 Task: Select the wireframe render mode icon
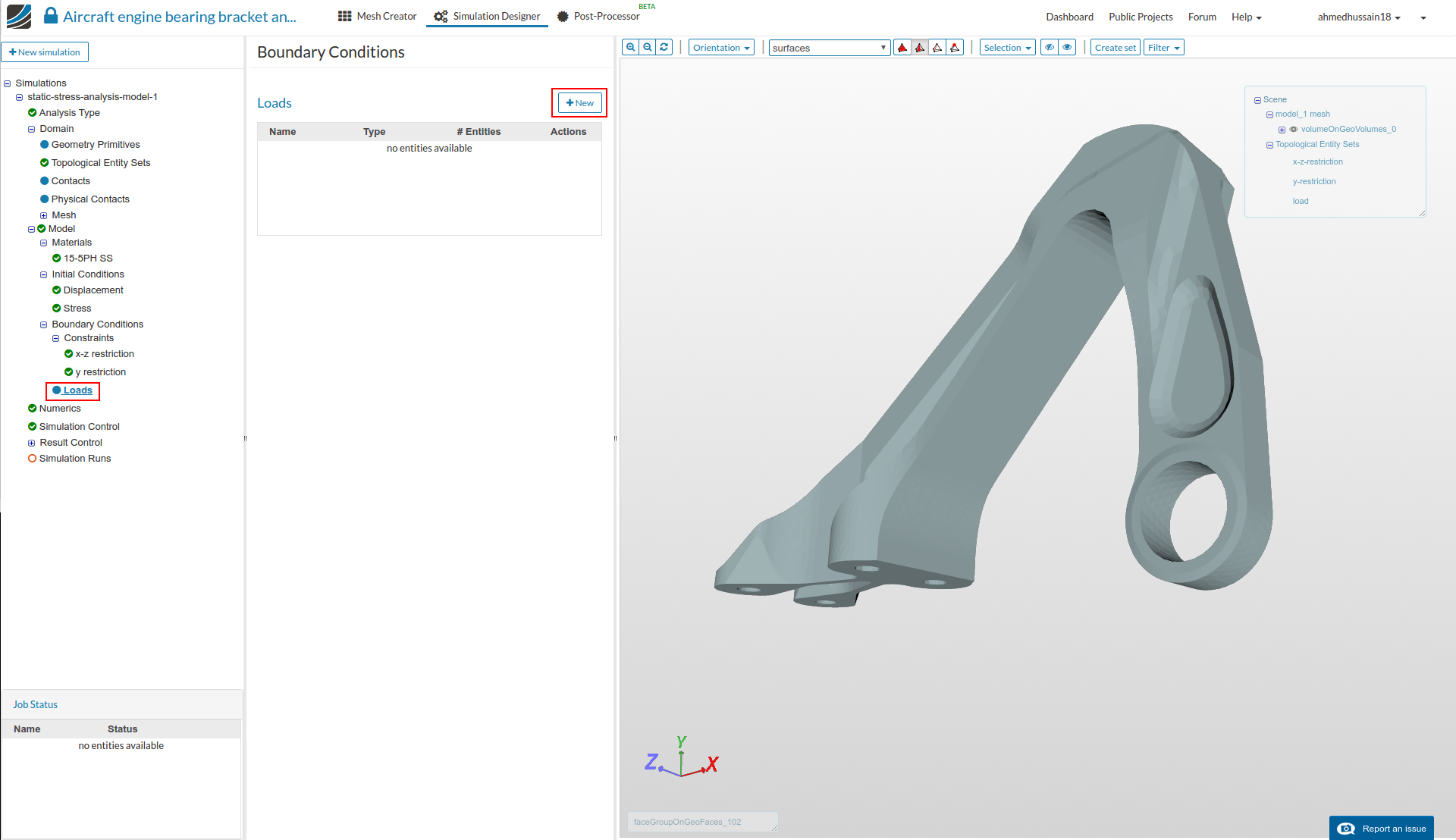(x=937, y=48)
